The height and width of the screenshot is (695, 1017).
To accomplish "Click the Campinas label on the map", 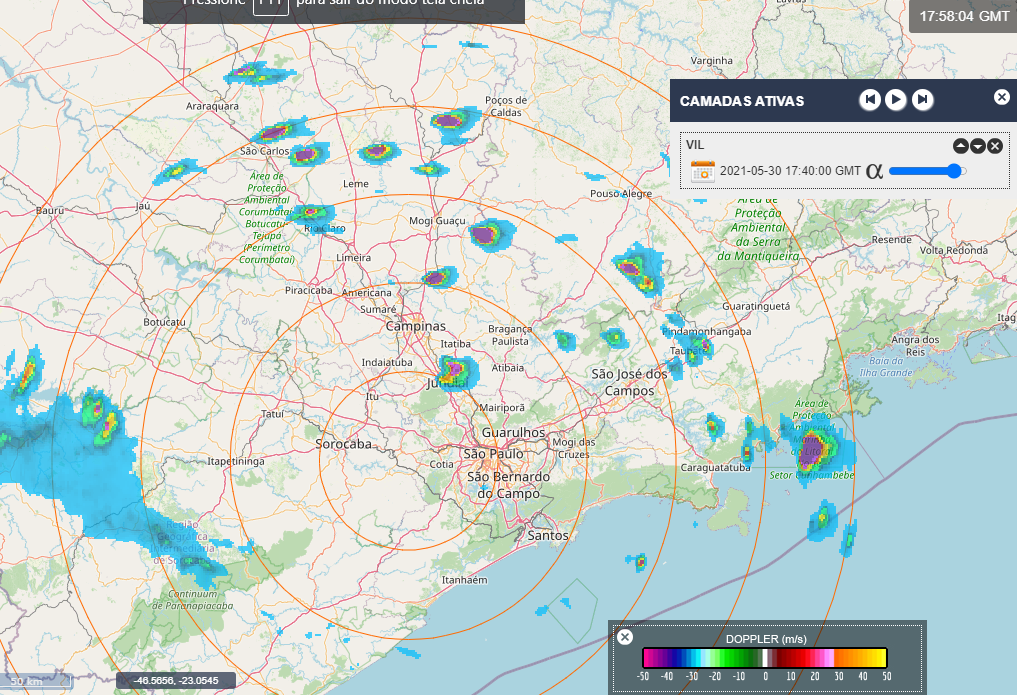I will tap(416, 326).
